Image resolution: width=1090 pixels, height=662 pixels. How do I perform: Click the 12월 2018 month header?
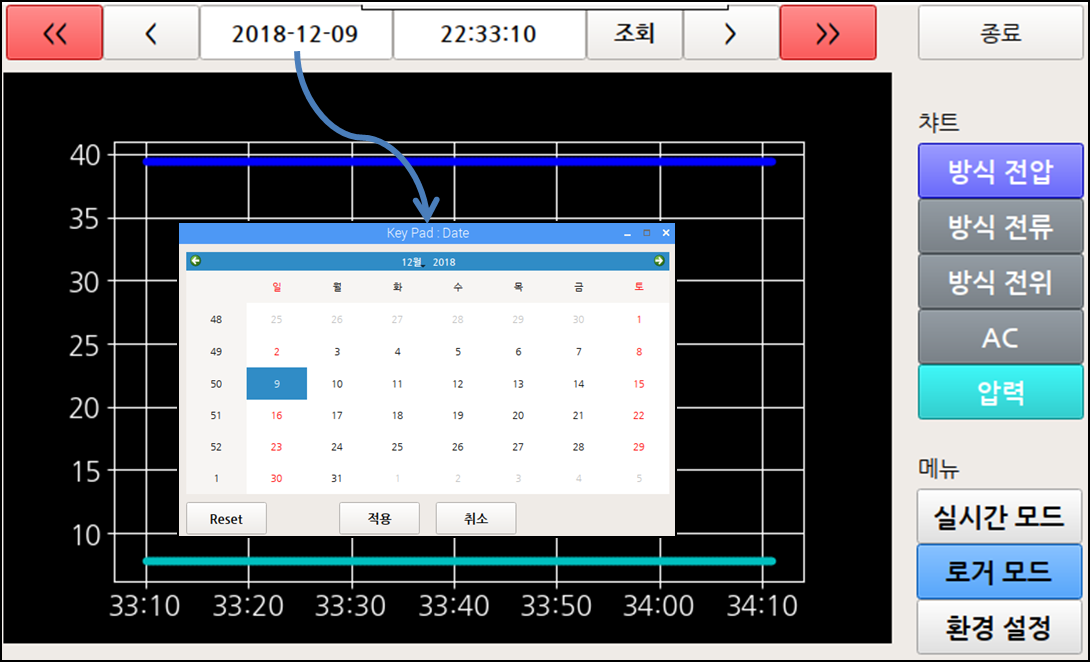(428, 262)
